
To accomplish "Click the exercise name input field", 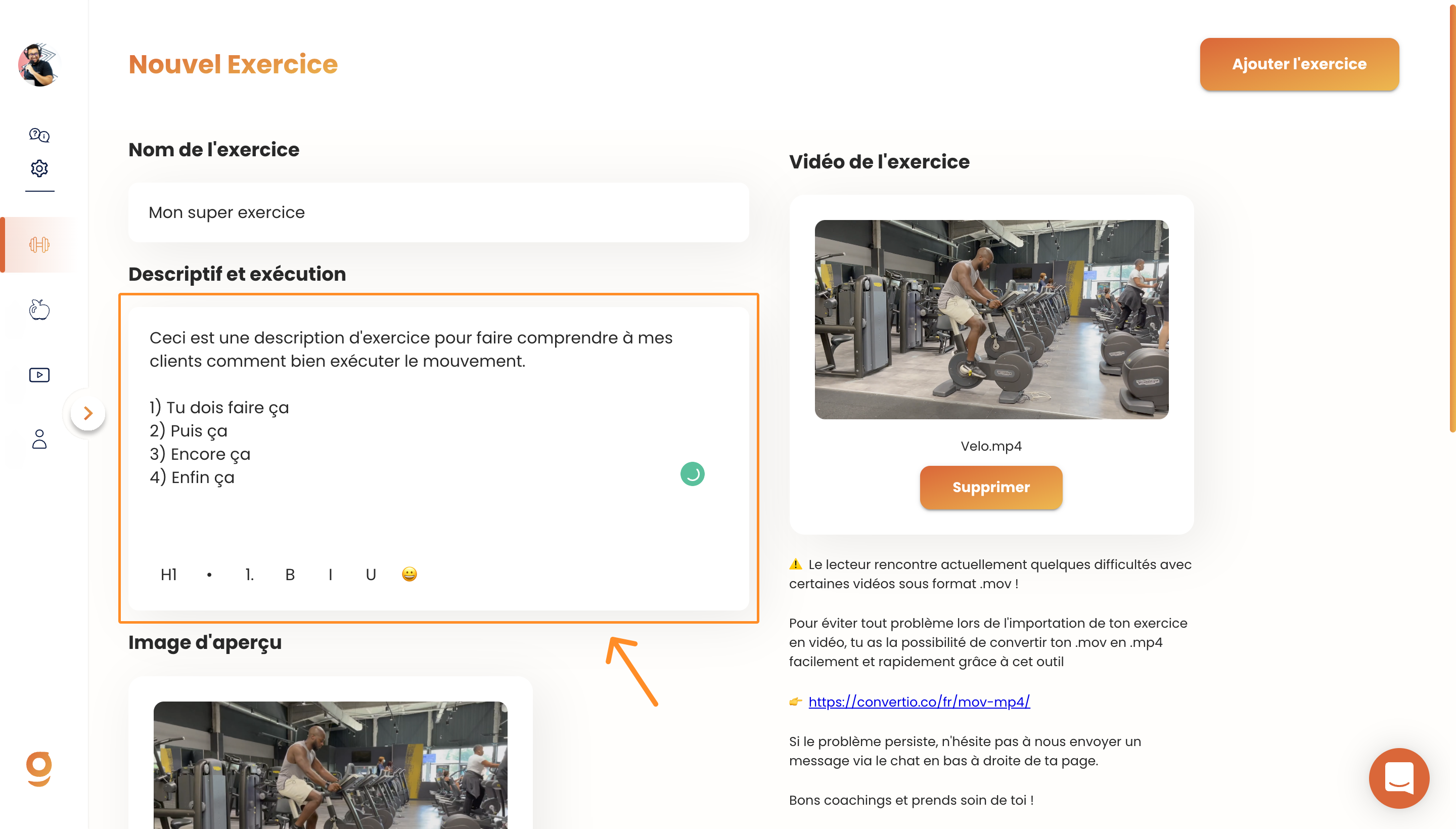I will pos(438,212).
